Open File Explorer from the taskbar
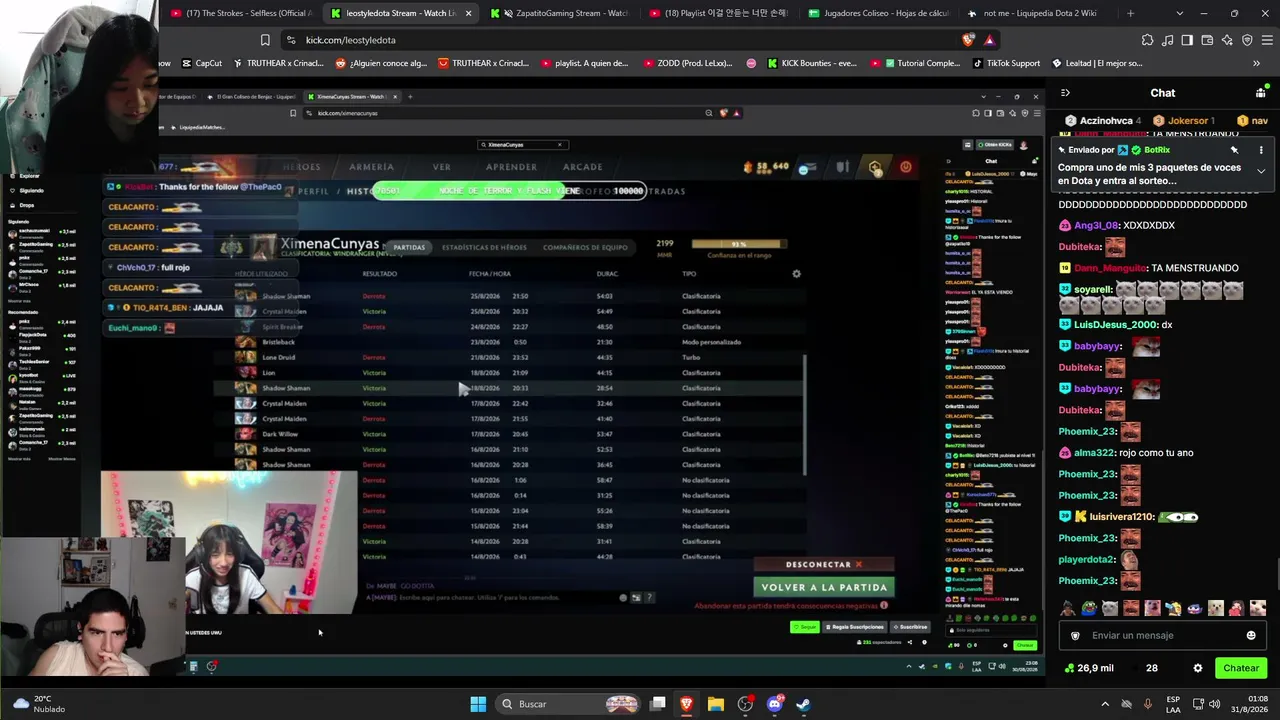The height and width of the screenshot is (720, 1280). pos(716,704)
